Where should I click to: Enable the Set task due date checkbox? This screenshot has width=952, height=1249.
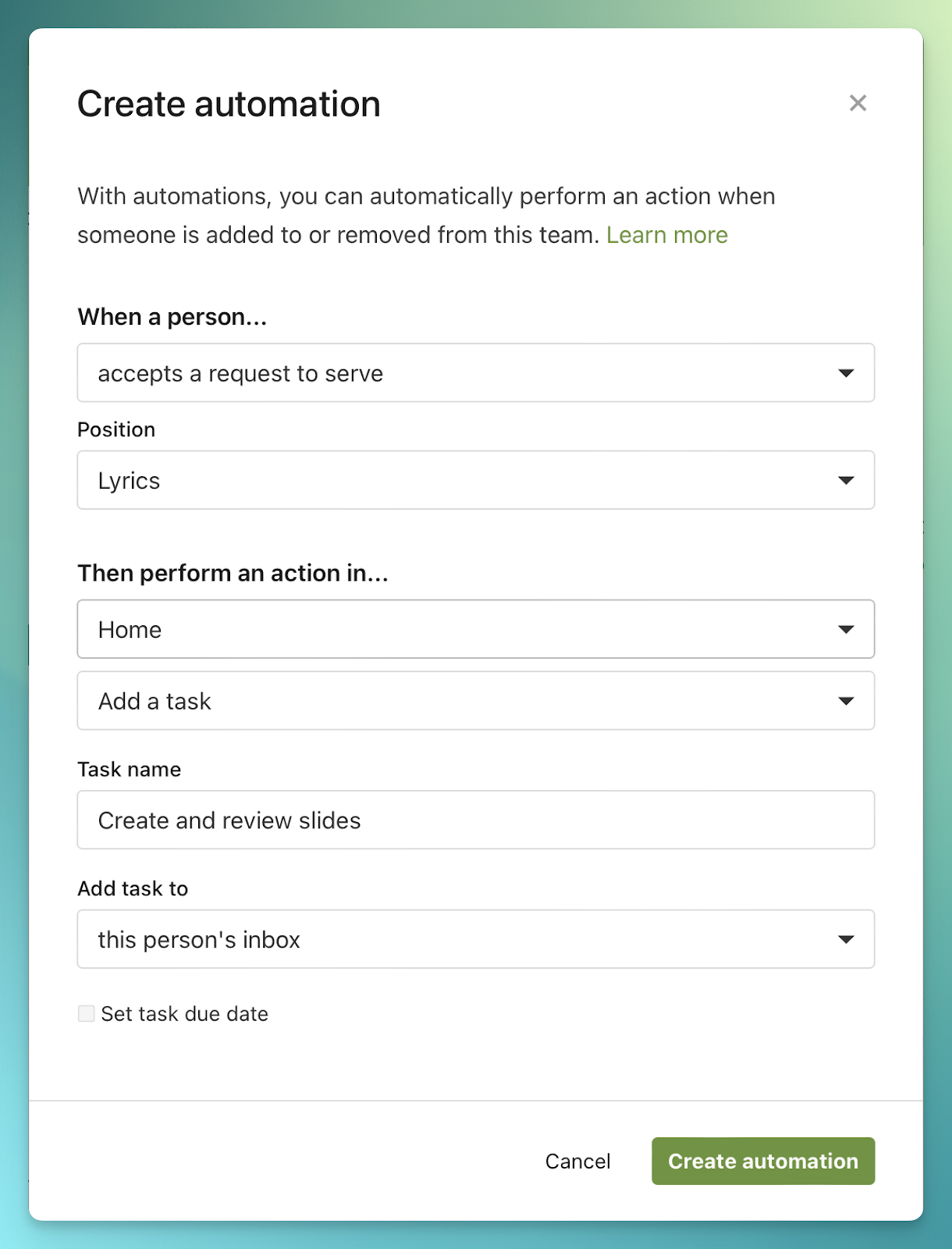click(87, 1013)
